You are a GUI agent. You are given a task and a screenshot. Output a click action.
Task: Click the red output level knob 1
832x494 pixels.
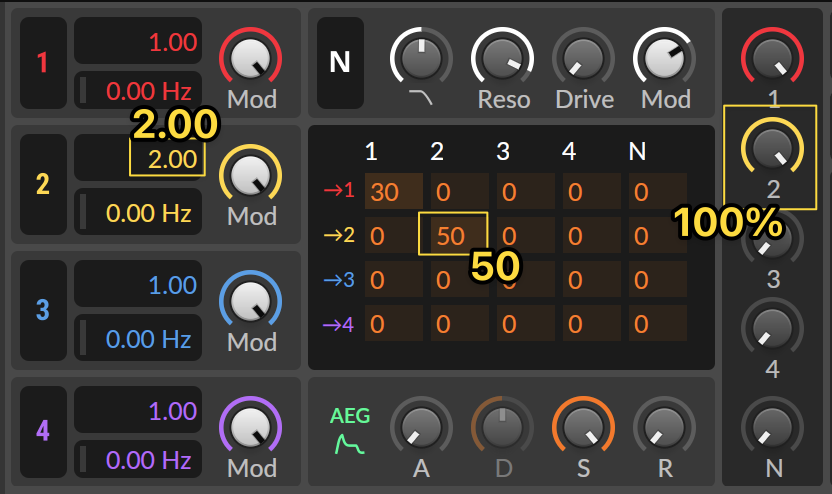773,58
